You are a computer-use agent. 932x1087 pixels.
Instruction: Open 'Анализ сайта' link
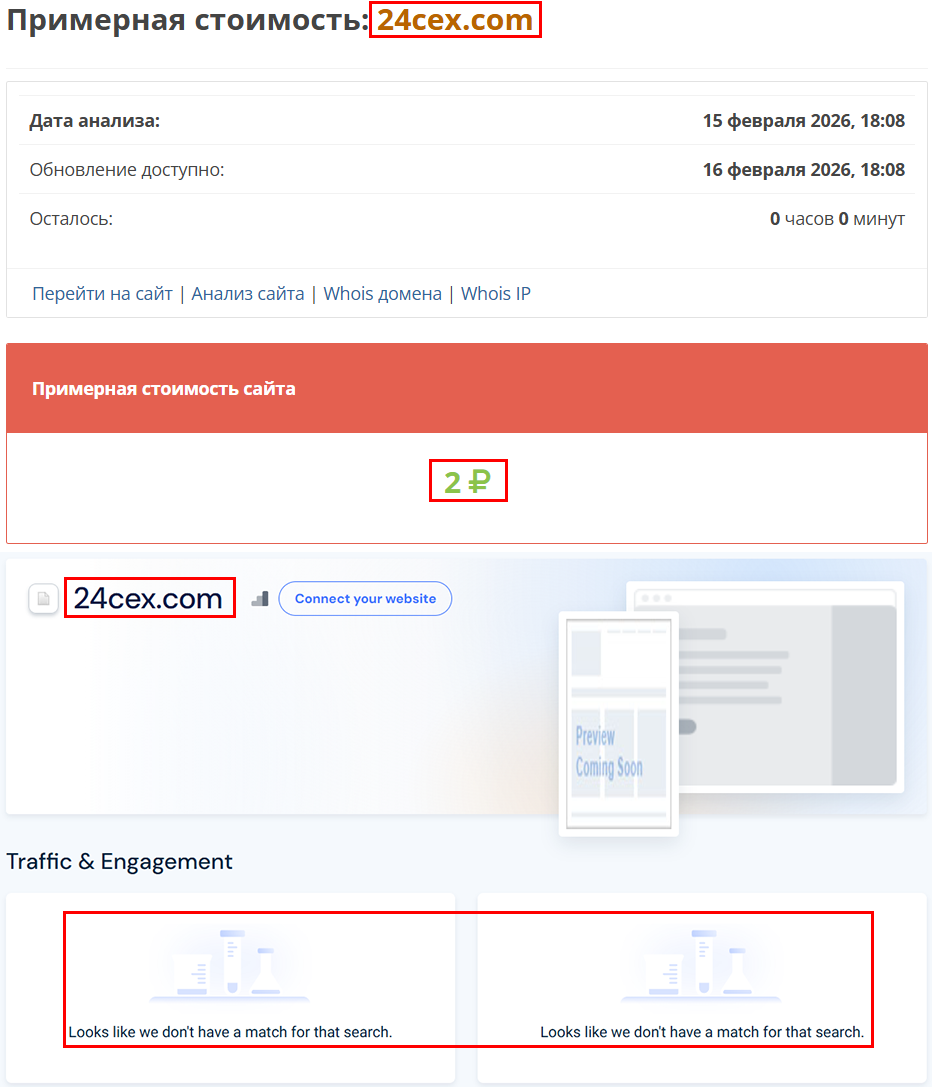(248, 293)
